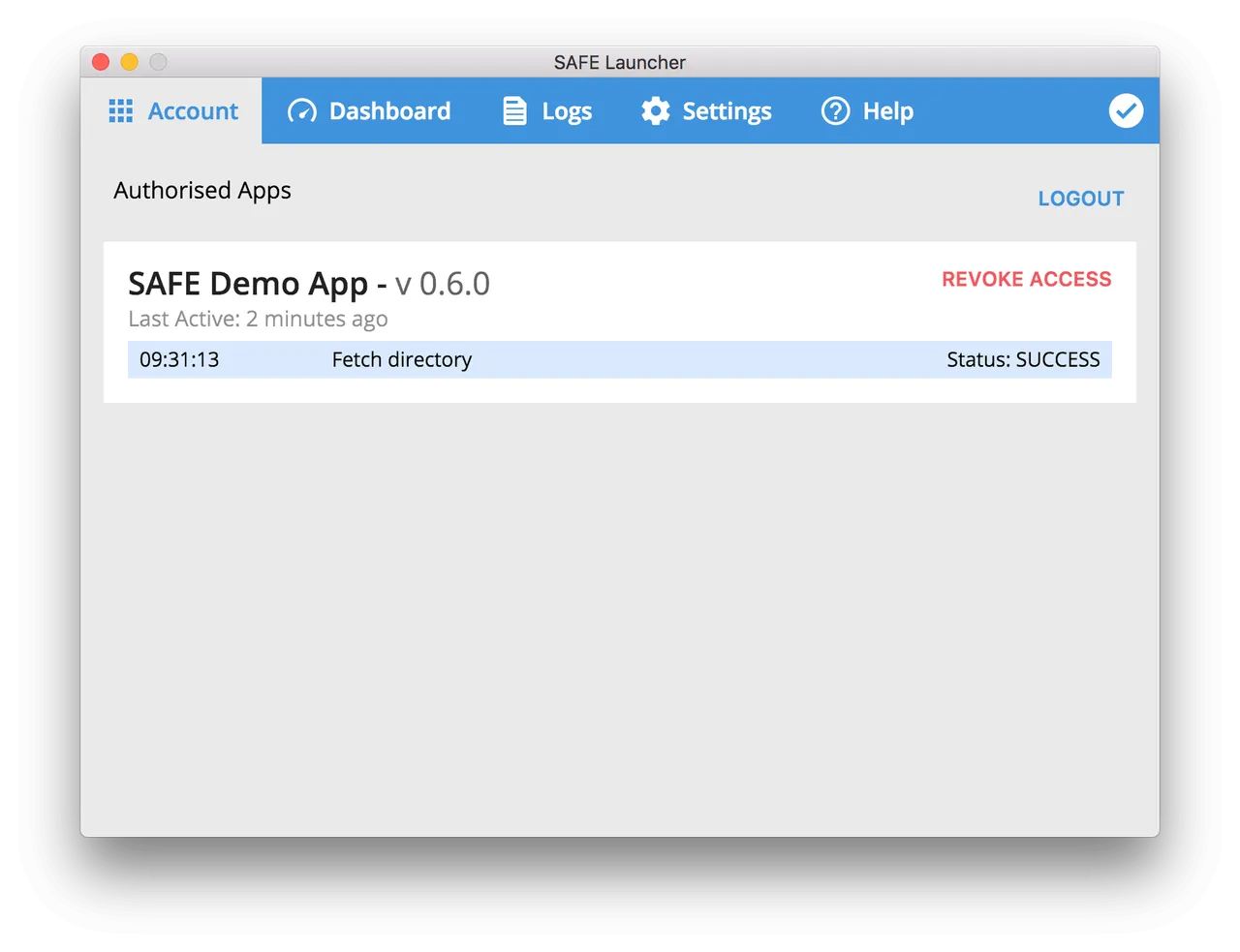
Task: Open the Logs tab
Action: click(x=547, y=111)
